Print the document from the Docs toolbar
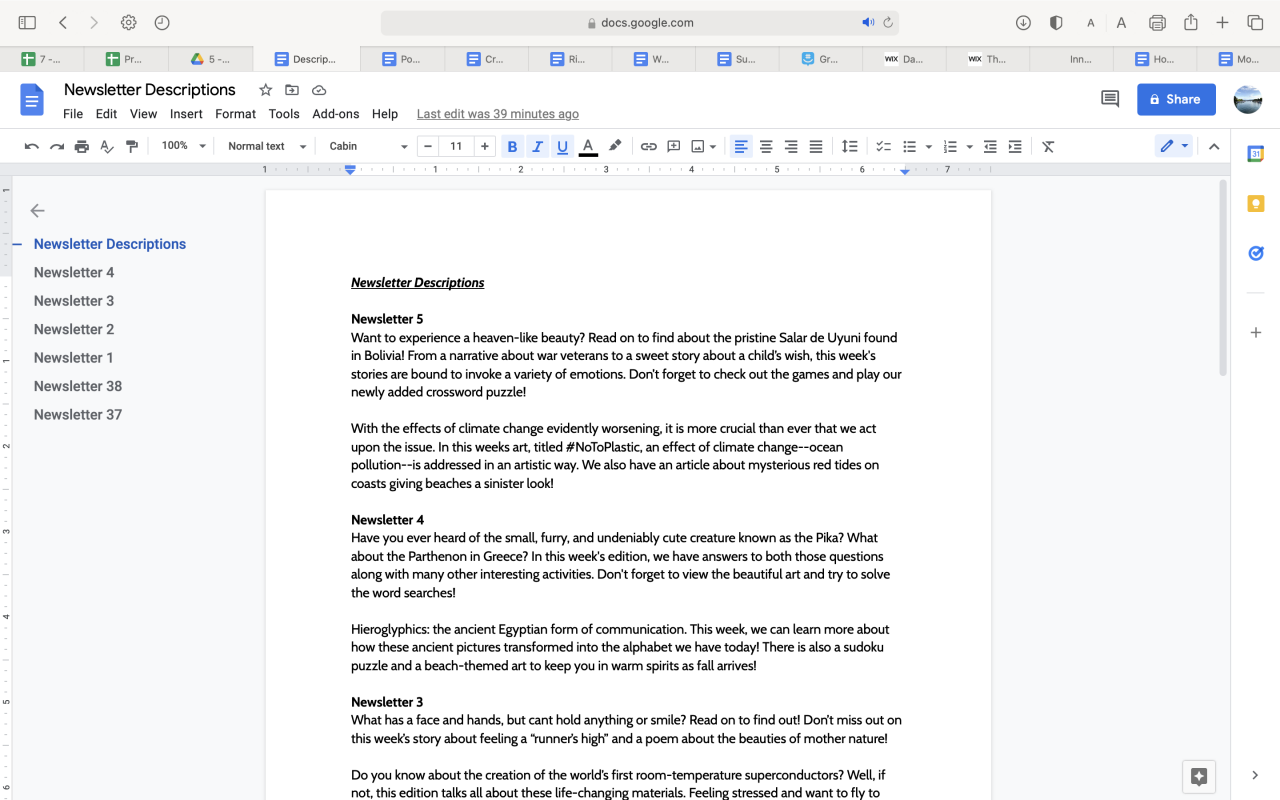Image resolution: width=1280 pixels, height=800 pixels. coord(82,146)
